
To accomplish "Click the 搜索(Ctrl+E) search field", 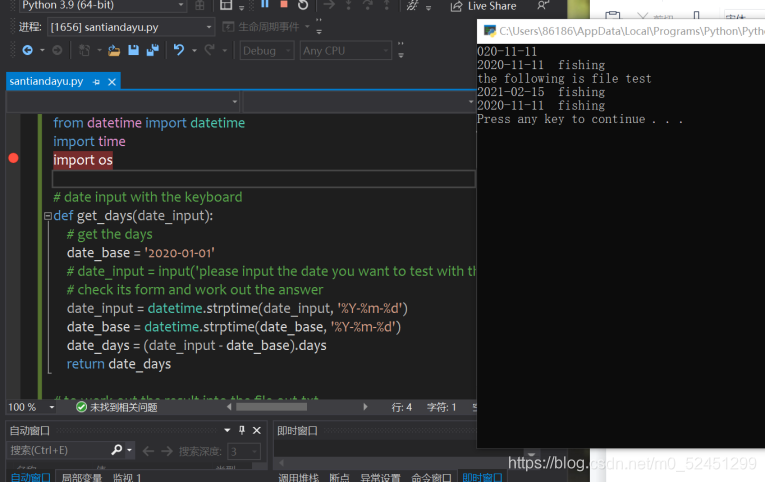I will pyautogui.click(x=59, y=450).
